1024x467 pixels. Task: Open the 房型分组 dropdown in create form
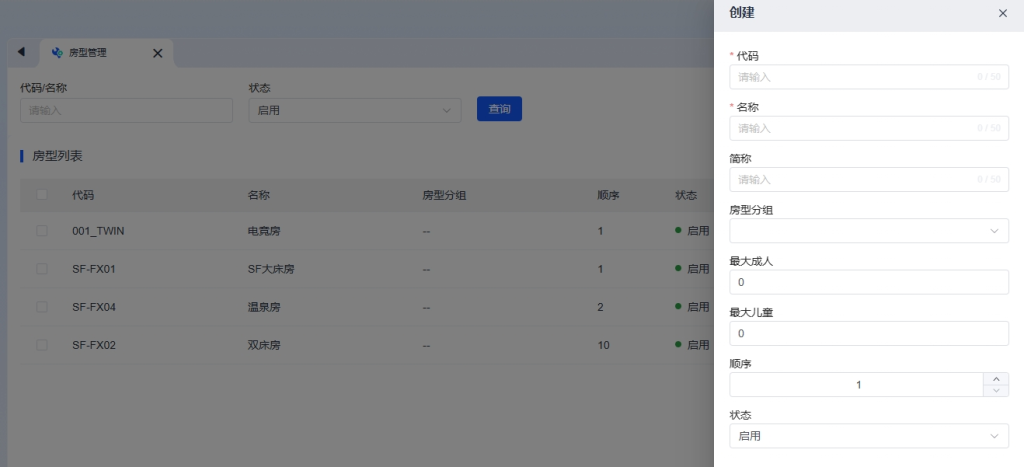point(868,231)
